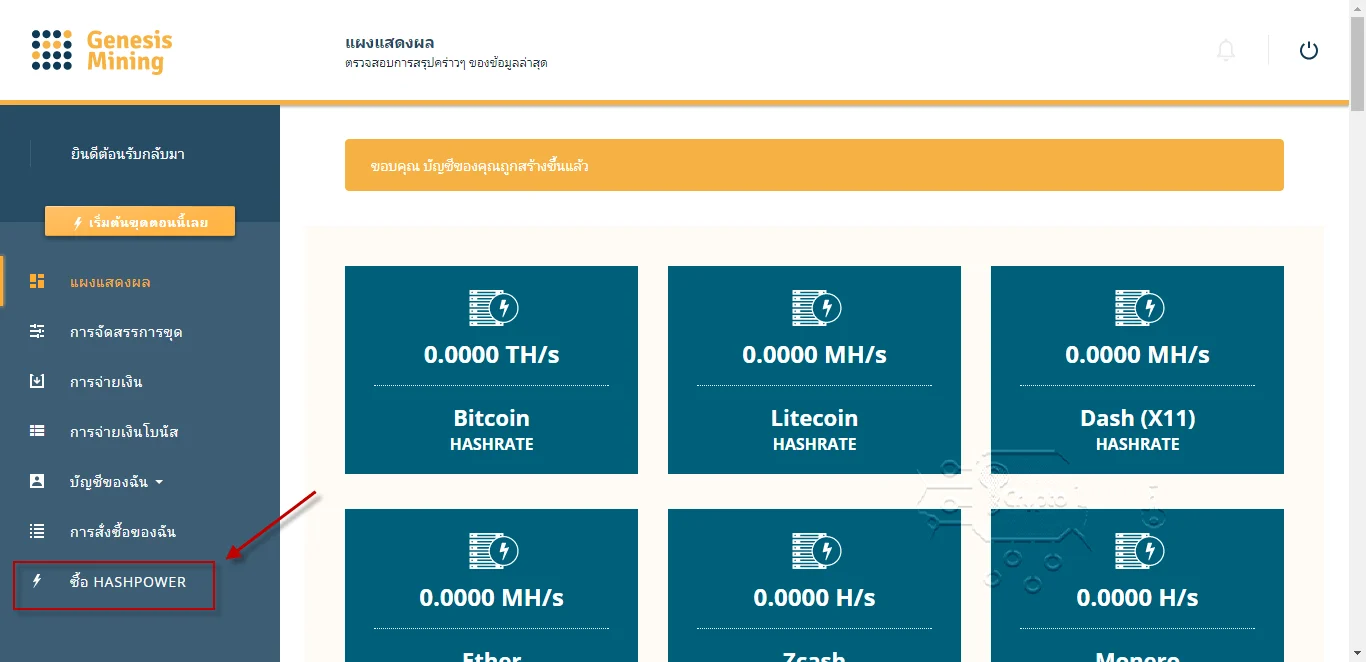
Task: Click the Bitcoin hashrate card
Action: click(x=491, y=370)
